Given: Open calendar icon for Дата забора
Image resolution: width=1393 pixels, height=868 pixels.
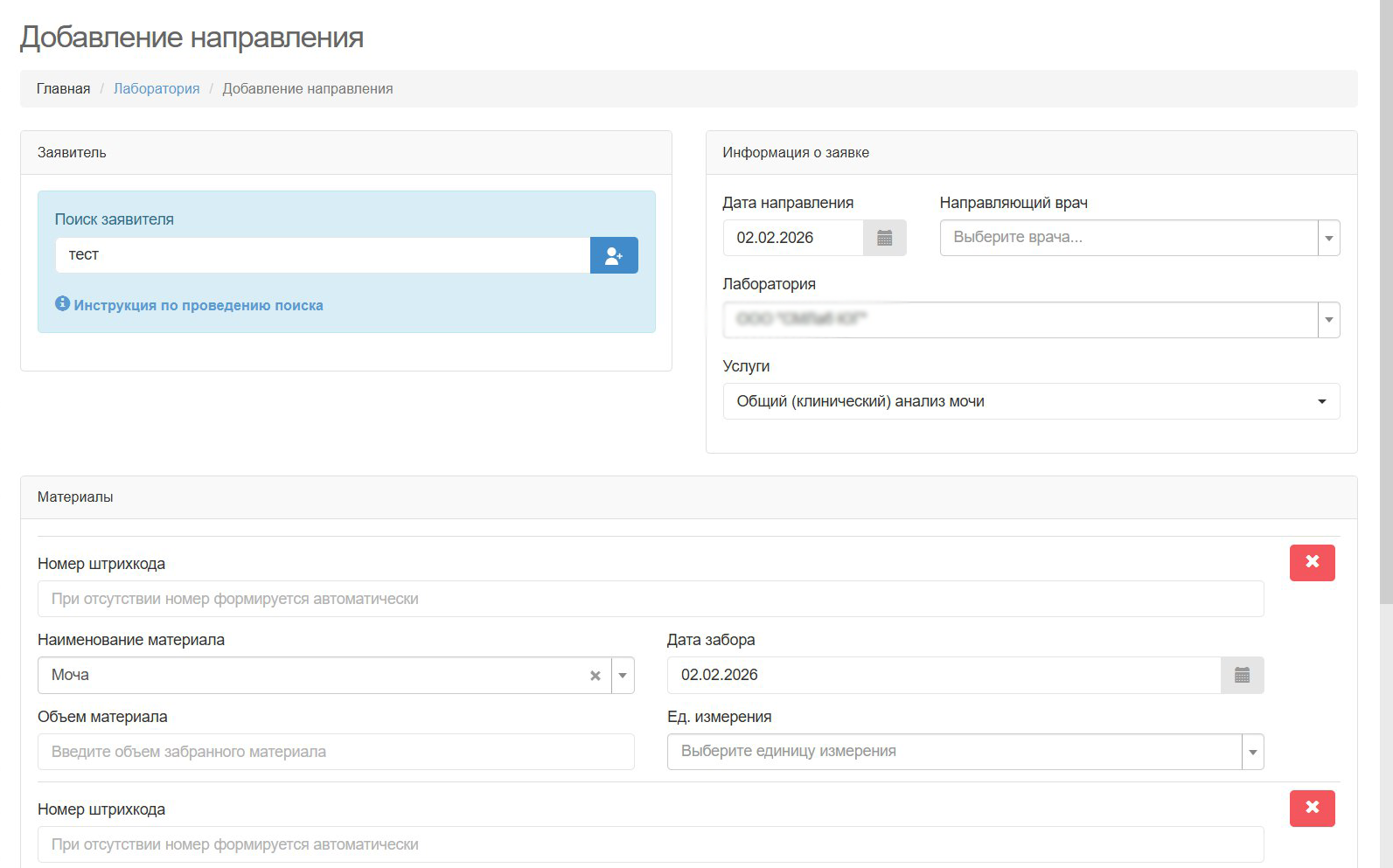Looking at the screenshot, I should (x=1242, y=675).
